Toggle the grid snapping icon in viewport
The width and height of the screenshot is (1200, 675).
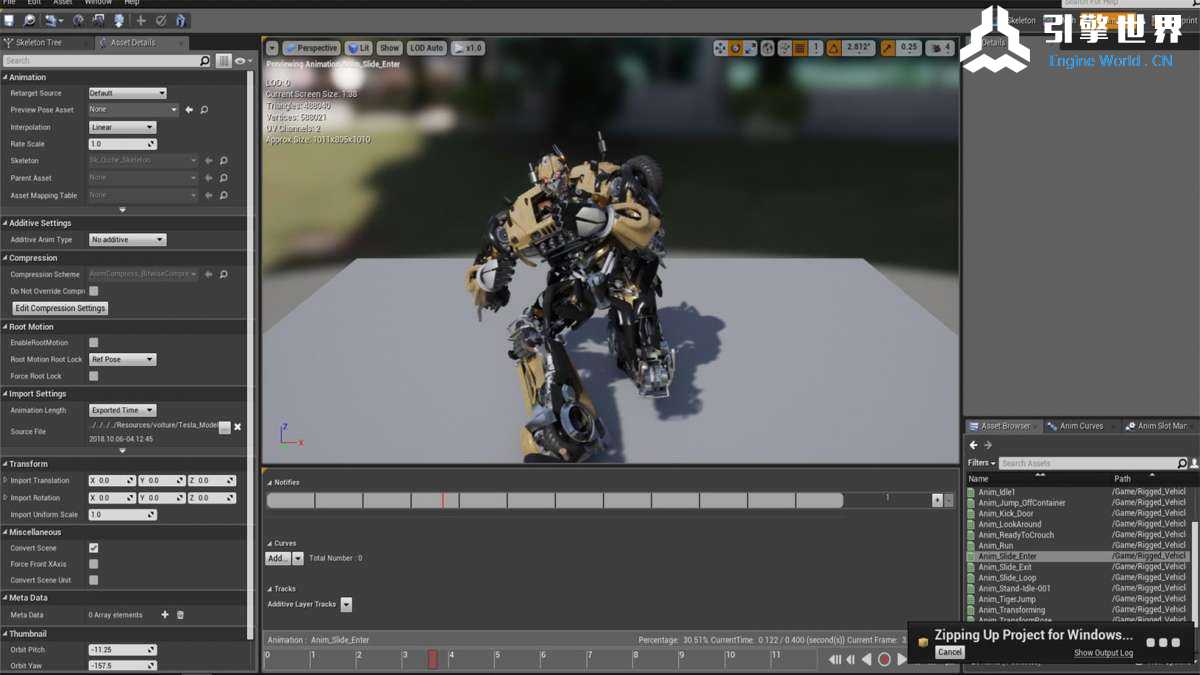[800, 48]
